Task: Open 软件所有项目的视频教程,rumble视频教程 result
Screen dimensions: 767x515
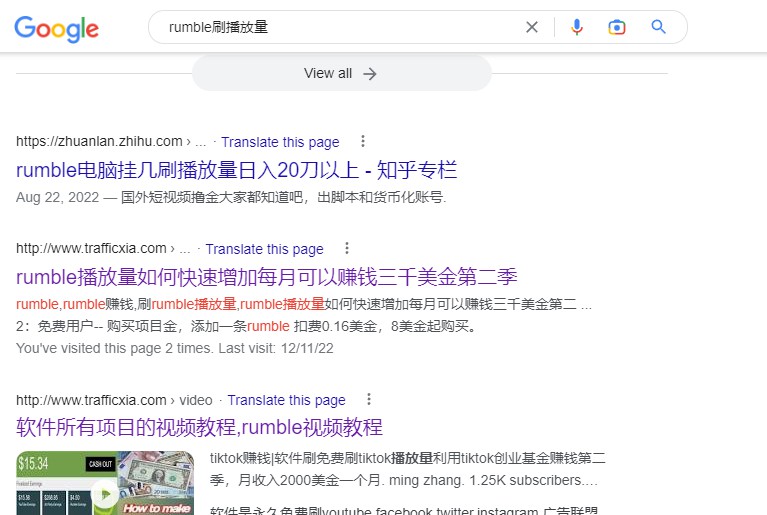Action: coord(200,427)
